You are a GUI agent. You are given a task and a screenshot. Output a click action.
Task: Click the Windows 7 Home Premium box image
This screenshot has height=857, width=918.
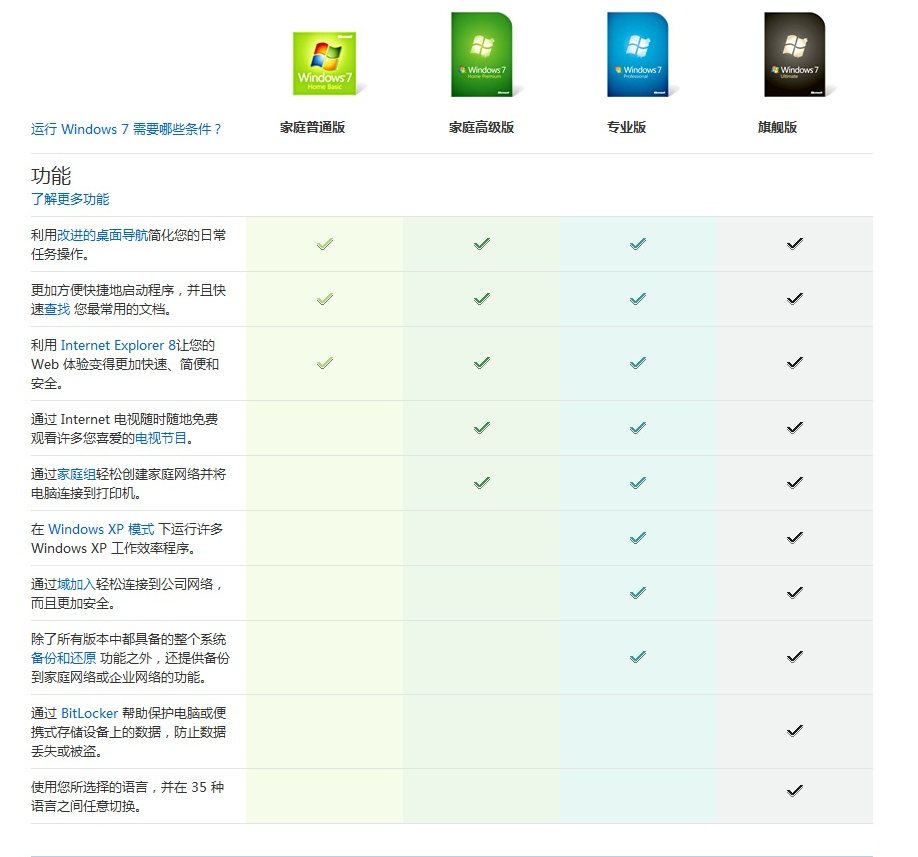tap(481, 55)
